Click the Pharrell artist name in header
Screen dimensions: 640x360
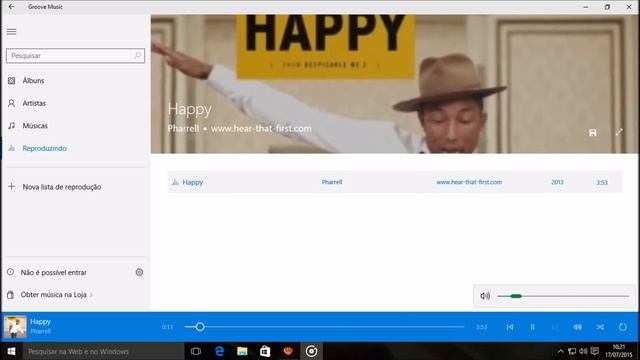coord(183,128)
